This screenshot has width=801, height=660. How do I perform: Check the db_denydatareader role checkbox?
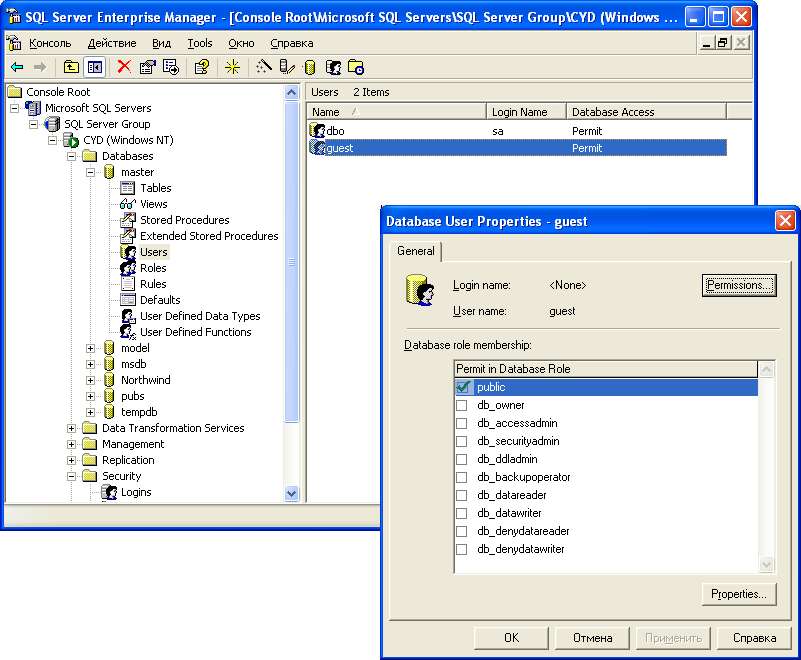[462, 531]
